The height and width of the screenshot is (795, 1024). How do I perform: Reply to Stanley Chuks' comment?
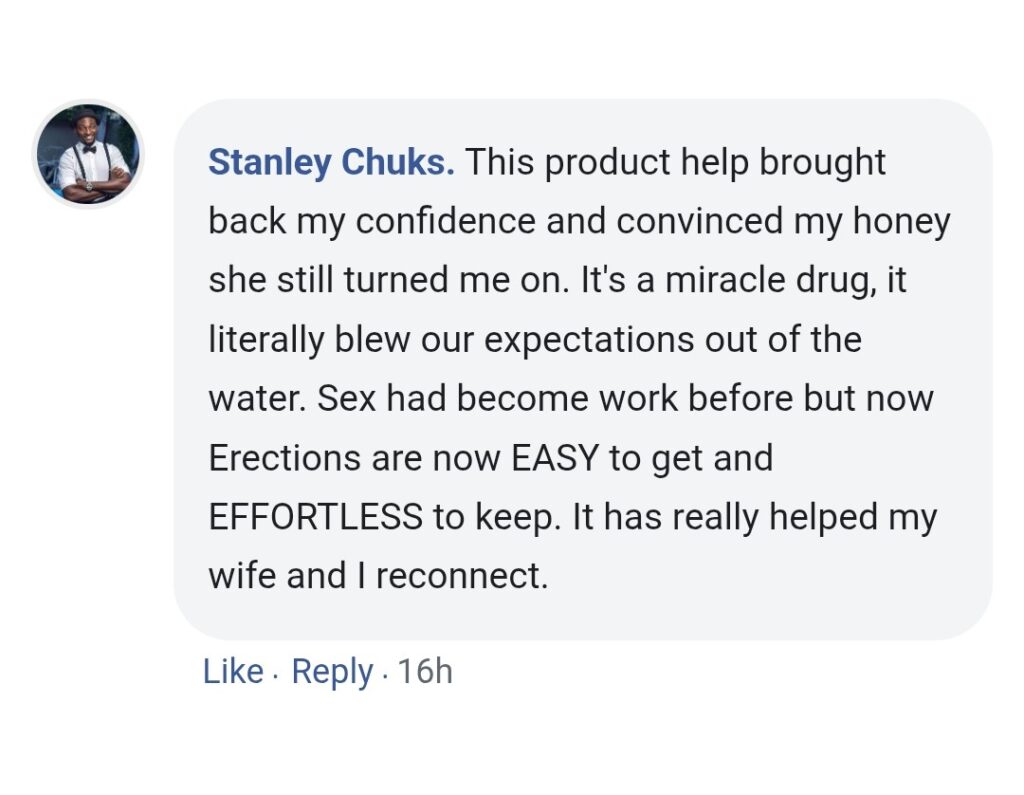click(x=332, y=672)
